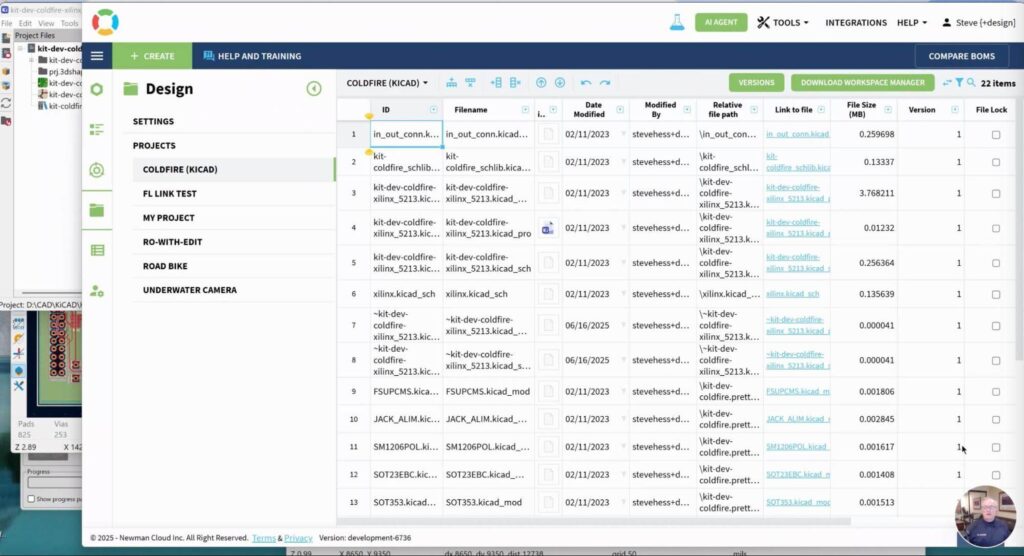
Task: Toggle File Lock checkbox for row 9
Action: click(x=995, y=392)
